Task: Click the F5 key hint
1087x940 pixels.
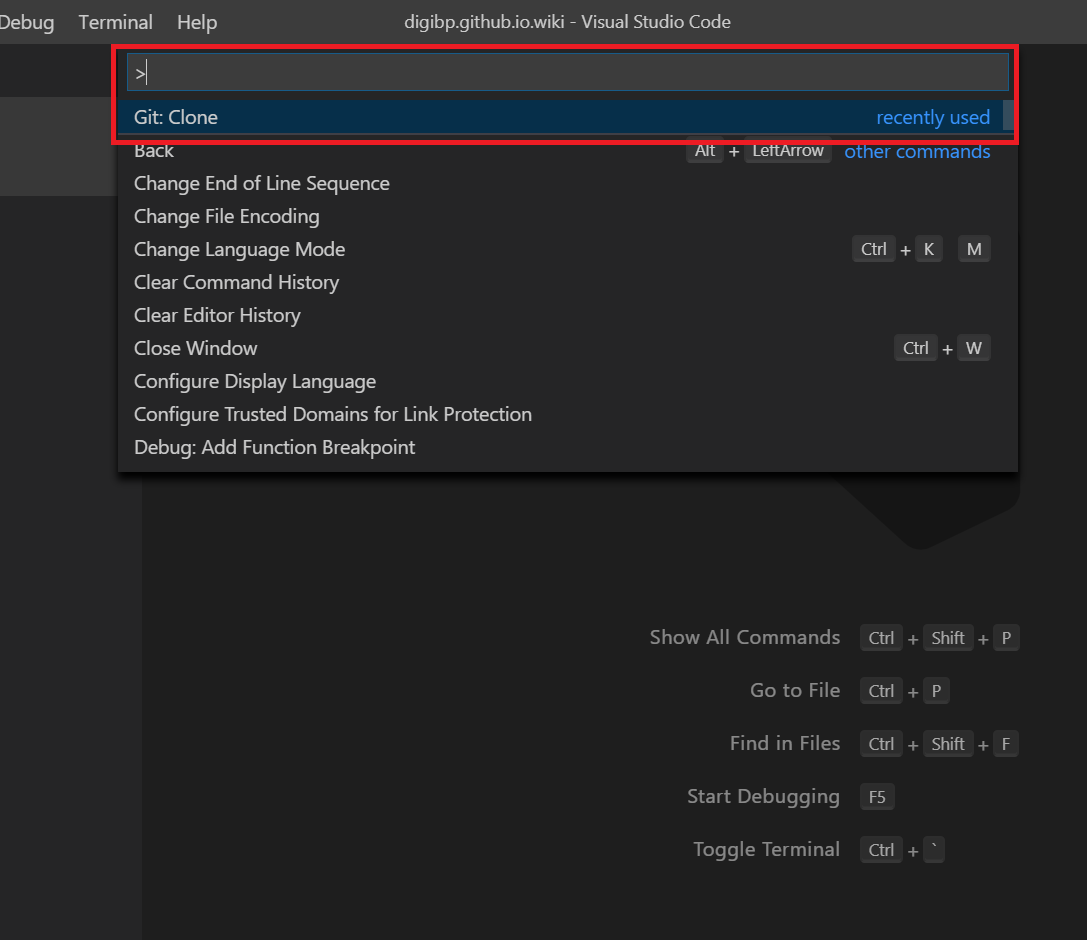Action: 877,797
